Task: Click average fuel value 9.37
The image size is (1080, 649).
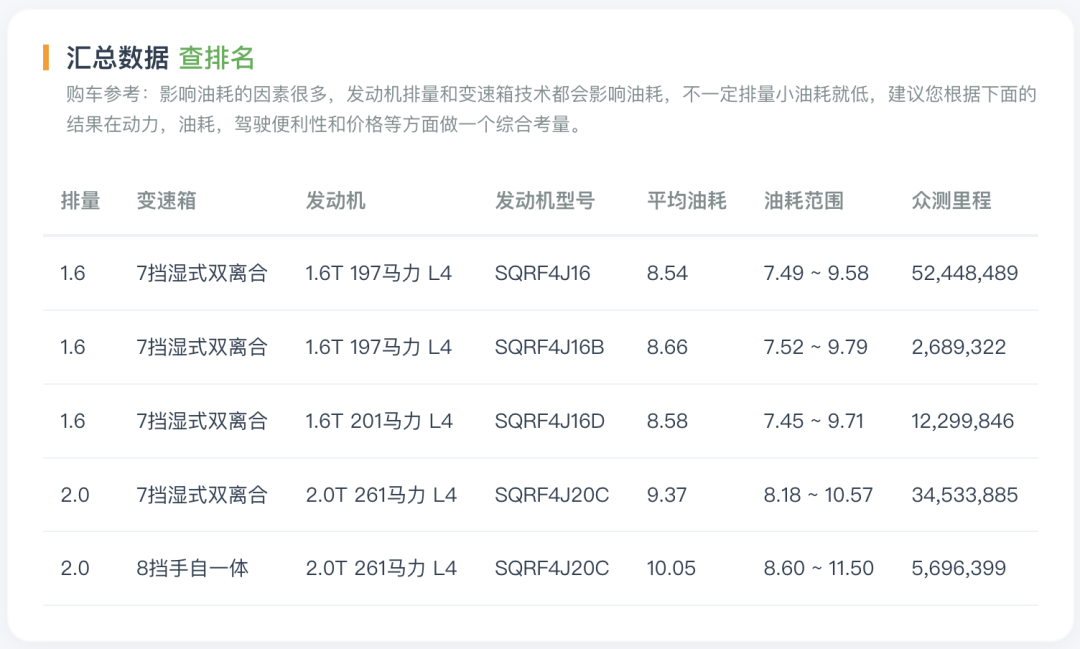Action: (666, 495)
